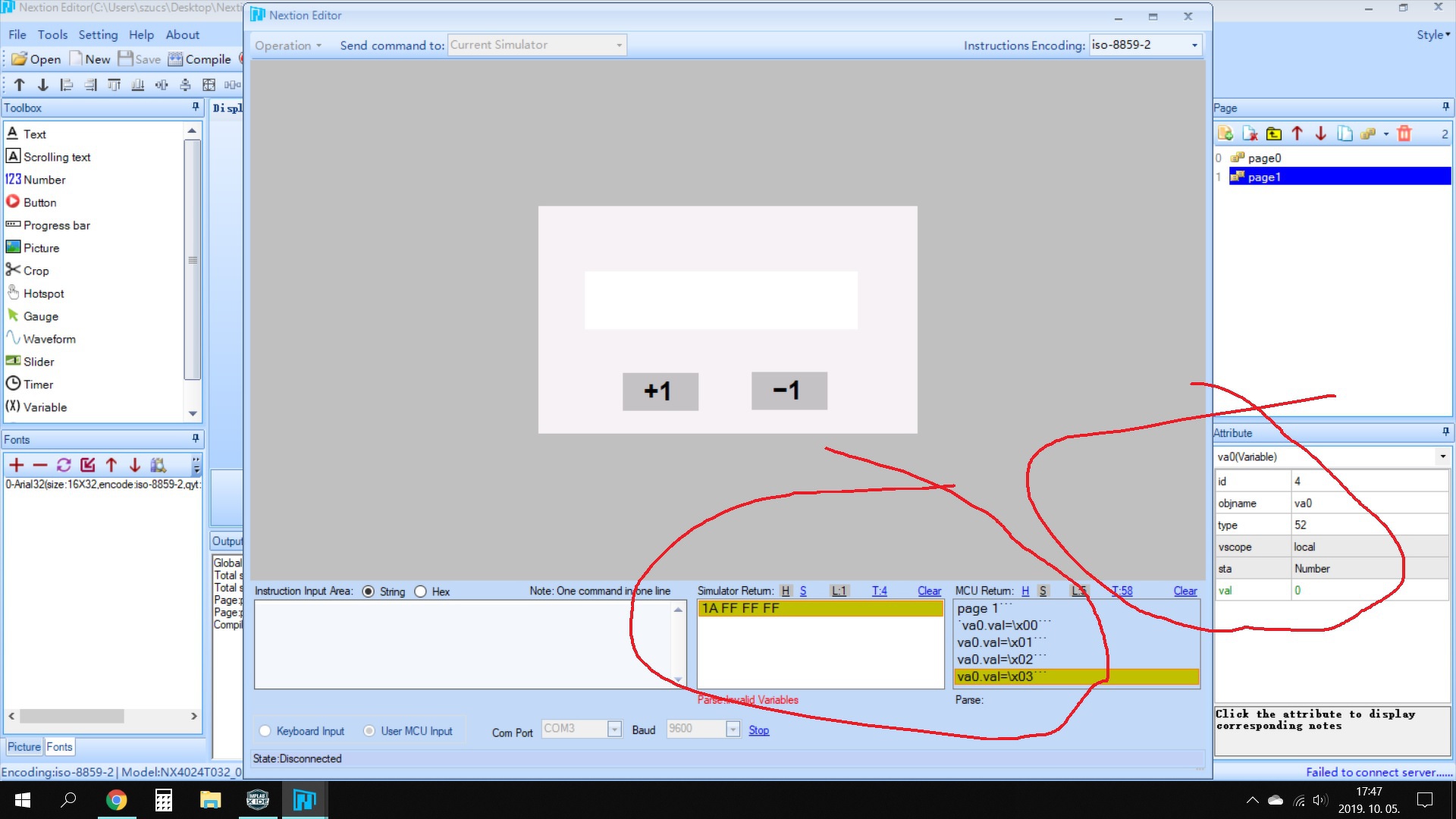Select the Keyboard Input radio option
This screenshot has height=819, width=1456.
[265, 731]
